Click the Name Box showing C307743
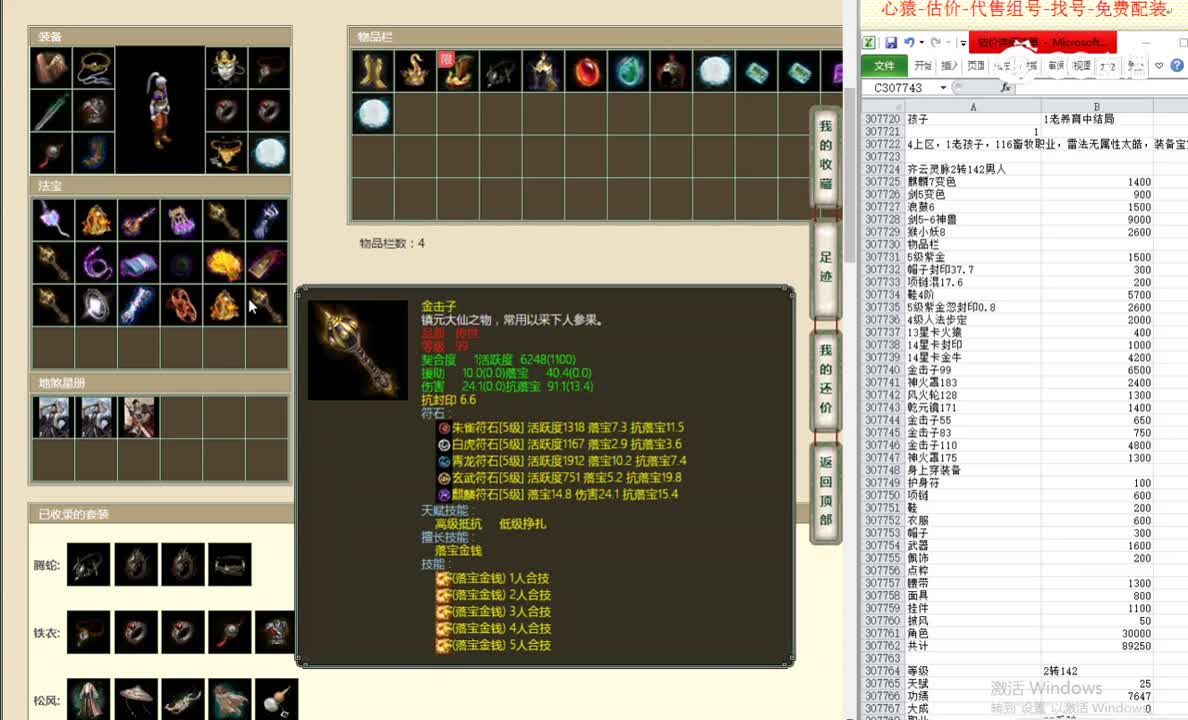This screenshot has height=720, width=1188. [899, 88]
